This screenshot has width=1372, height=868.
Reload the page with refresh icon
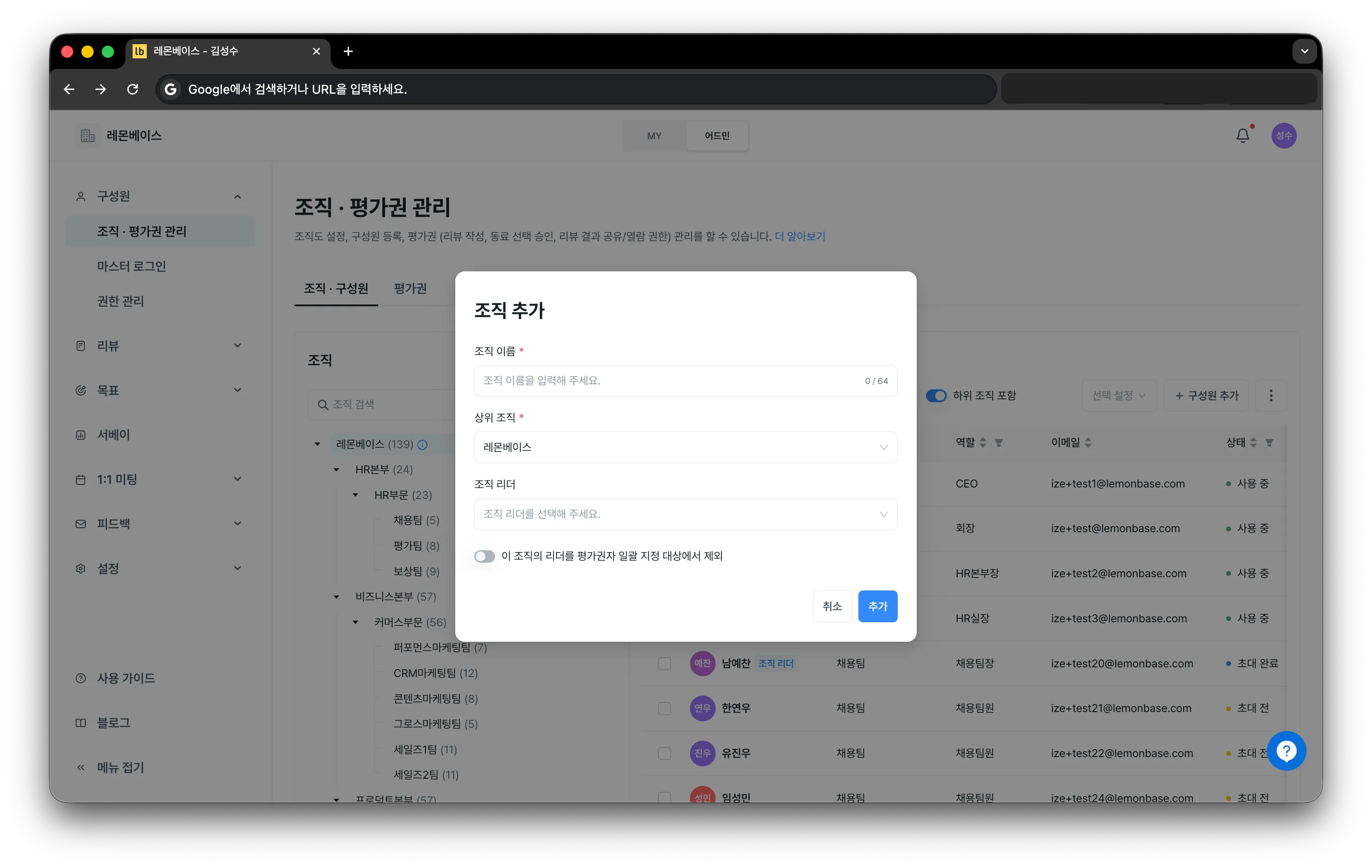click(x=133, y=89)
